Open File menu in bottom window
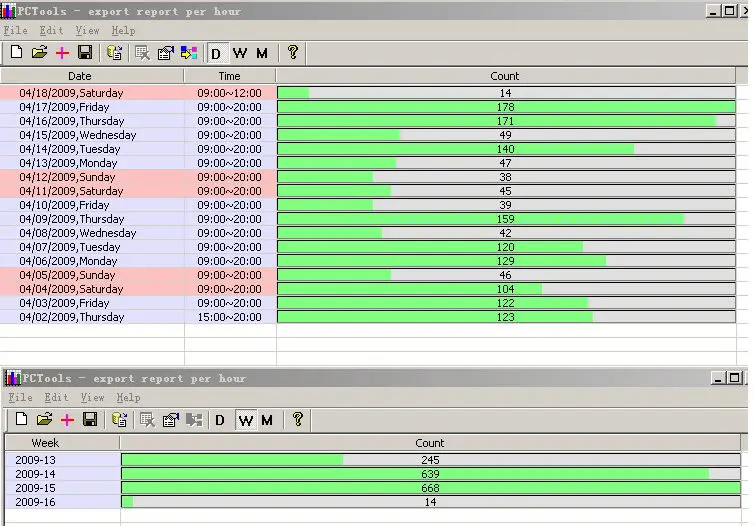This screenshot has height=526, width=755. [21, 397]
